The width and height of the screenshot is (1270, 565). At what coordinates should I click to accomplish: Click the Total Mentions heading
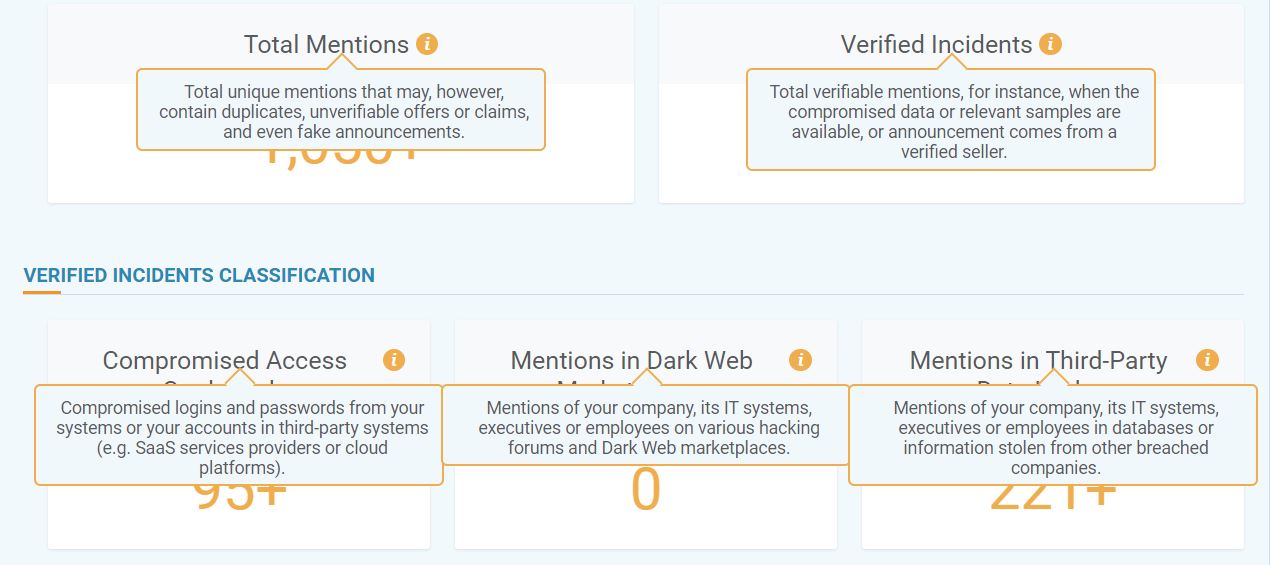pyautogui.click(x=326, y=45)
